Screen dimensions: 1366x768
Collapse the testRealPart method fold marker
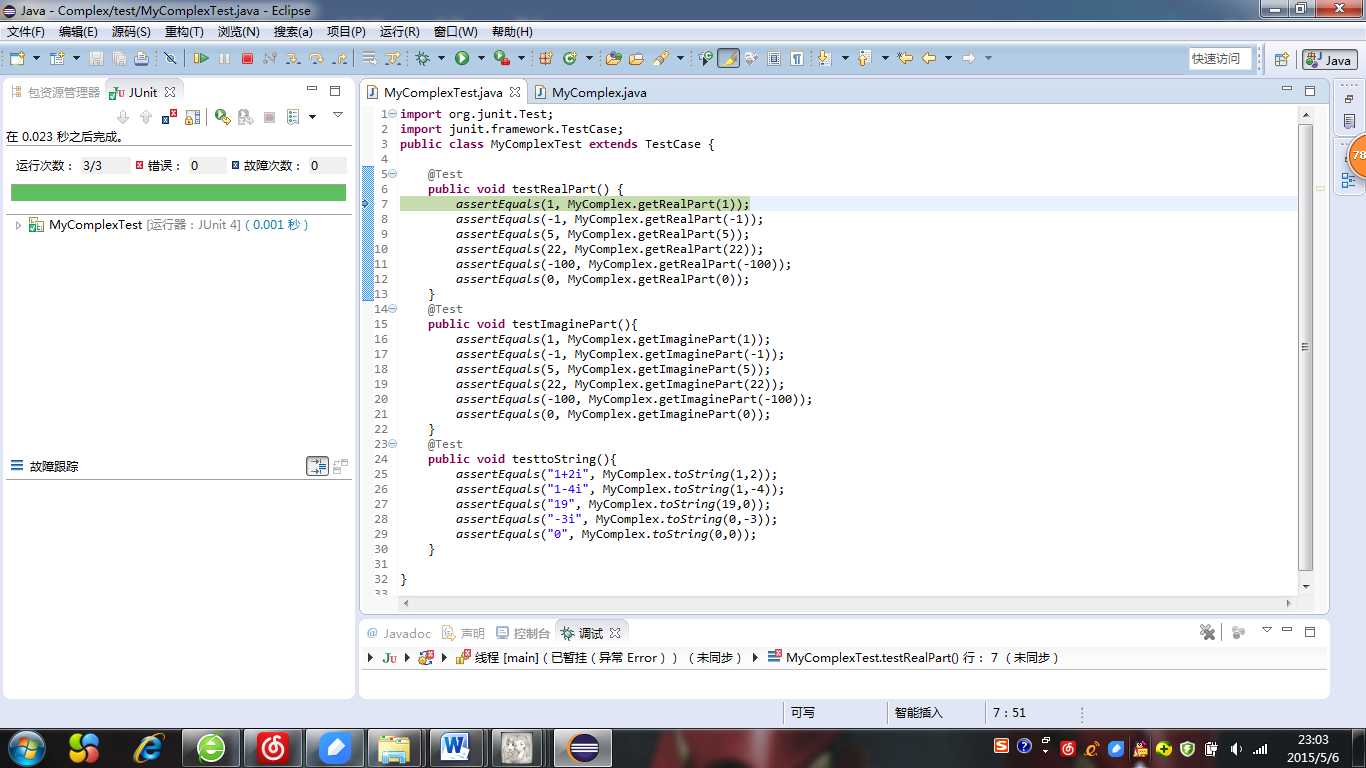392,174
